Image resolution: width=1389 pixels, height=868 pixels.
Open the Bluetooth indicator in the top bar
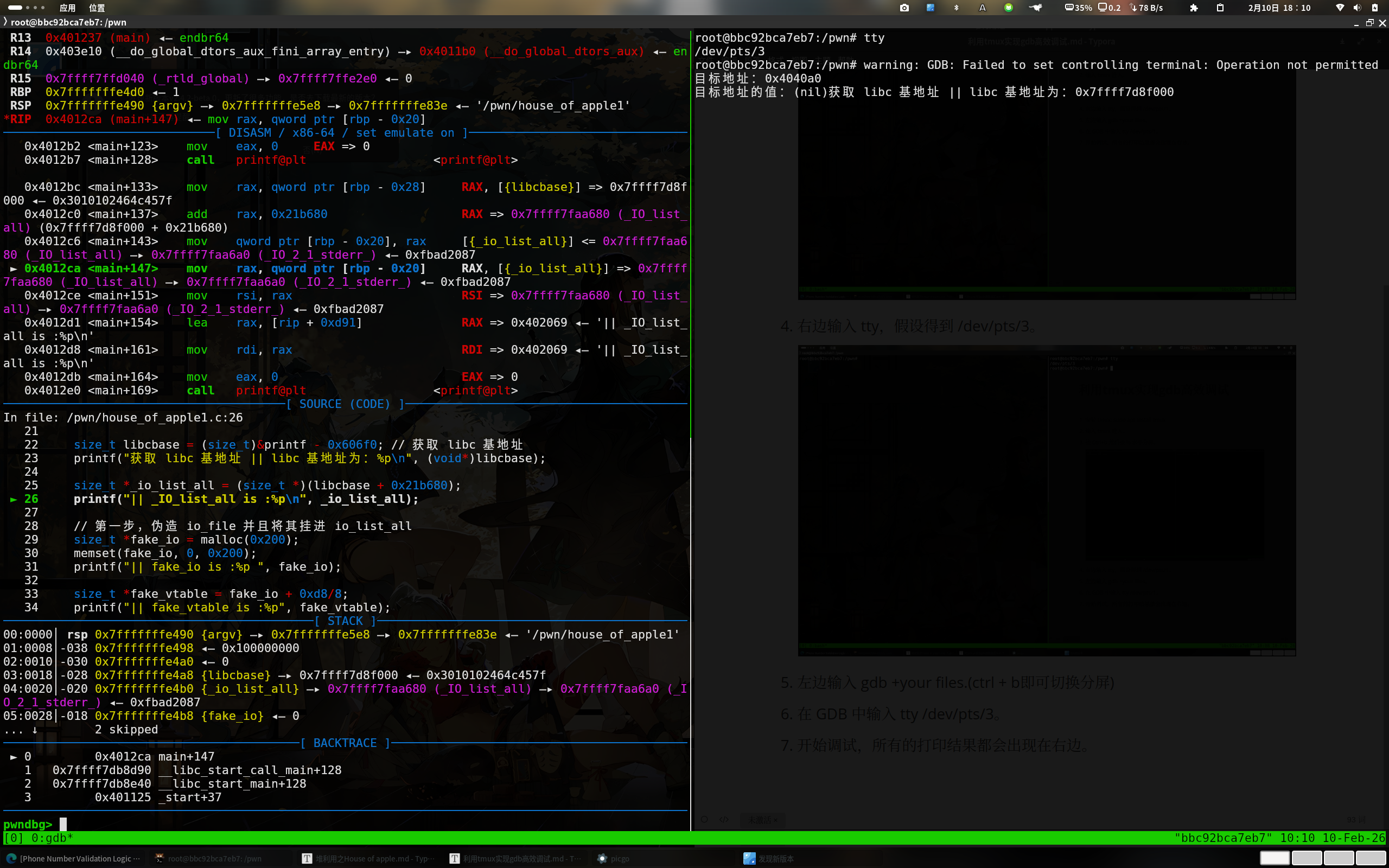pos(956,8)
